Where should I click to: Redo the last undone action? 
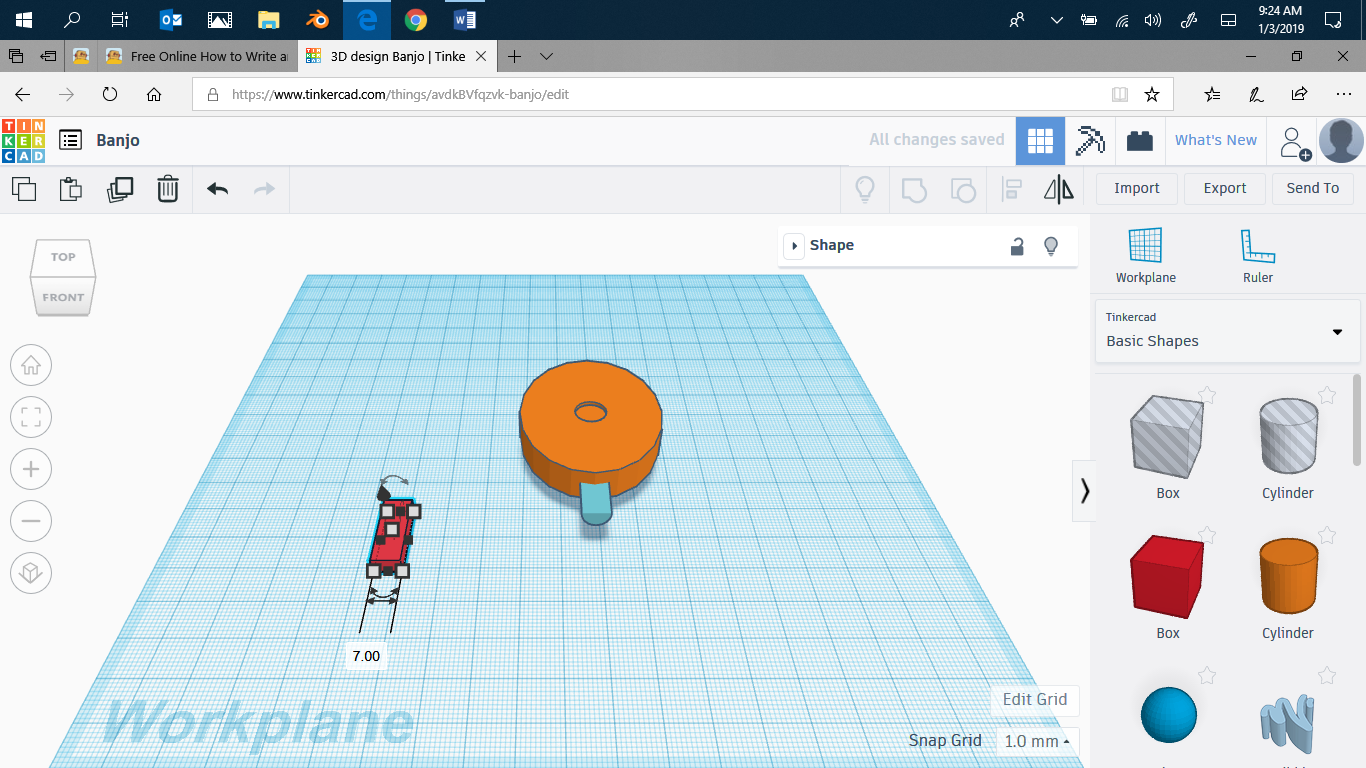(264, 188)
